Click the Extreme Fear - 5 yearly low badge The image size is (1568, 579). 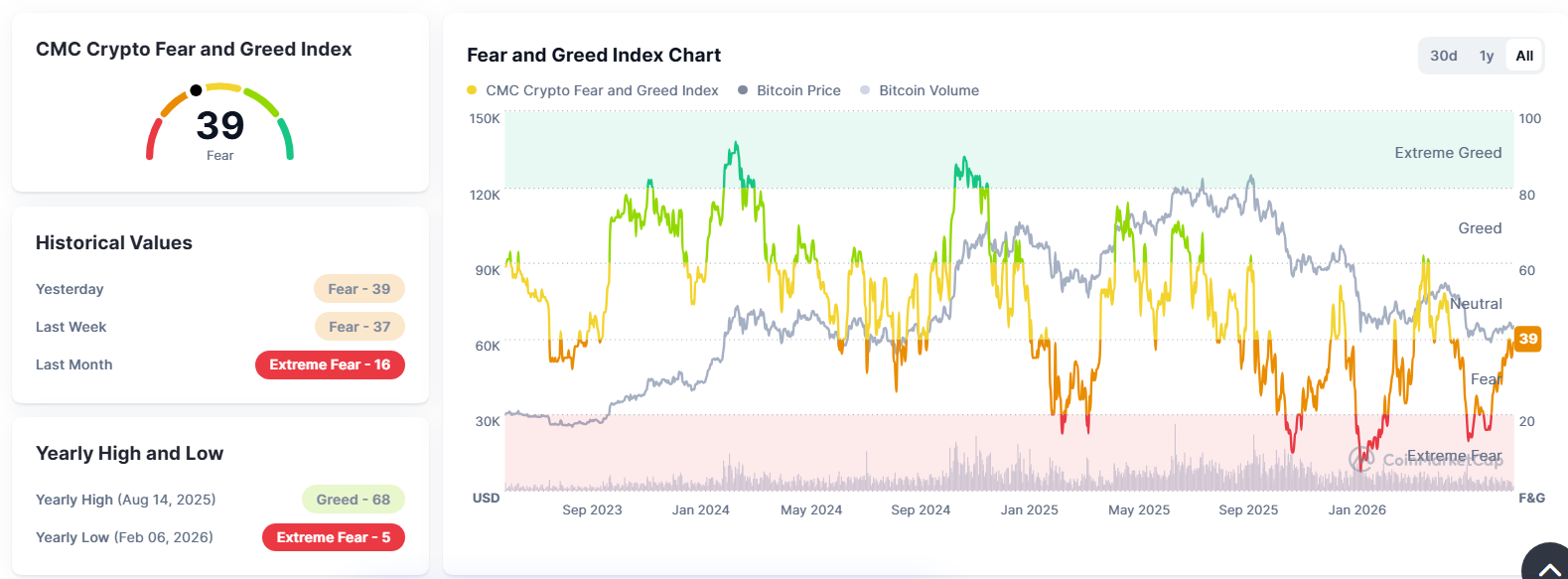tap(334, 537)
